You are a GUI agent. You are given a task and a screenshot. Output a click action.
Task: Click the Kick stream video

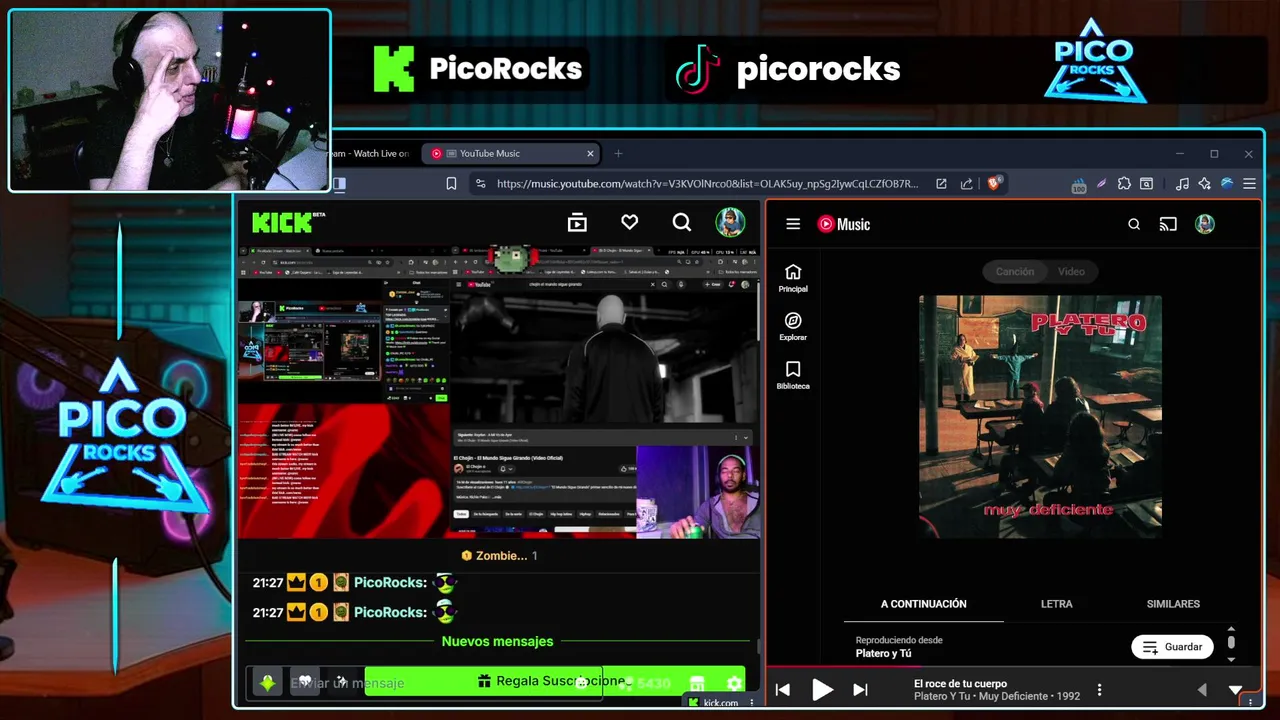coord(498,392)
